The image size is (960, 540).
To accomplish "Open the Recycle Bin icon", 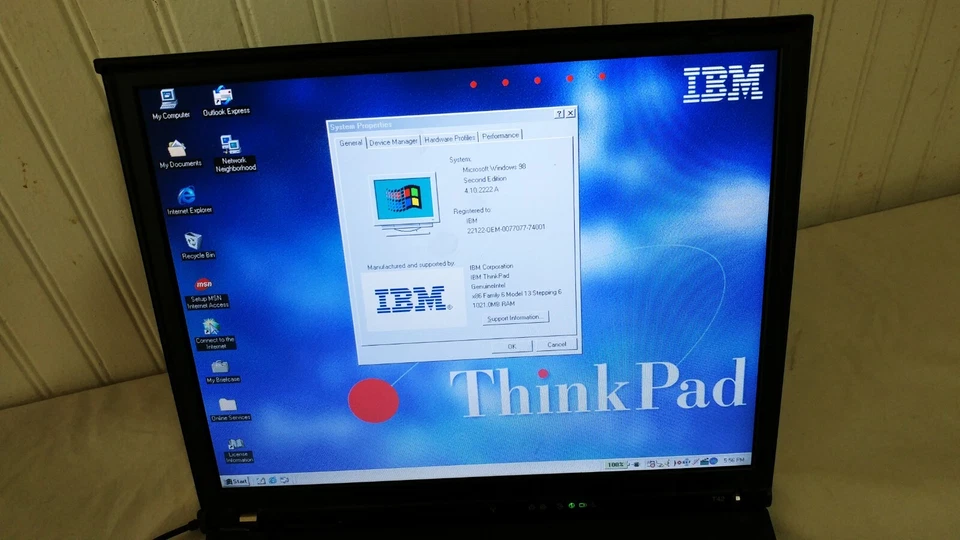I will tap(196, 246).
